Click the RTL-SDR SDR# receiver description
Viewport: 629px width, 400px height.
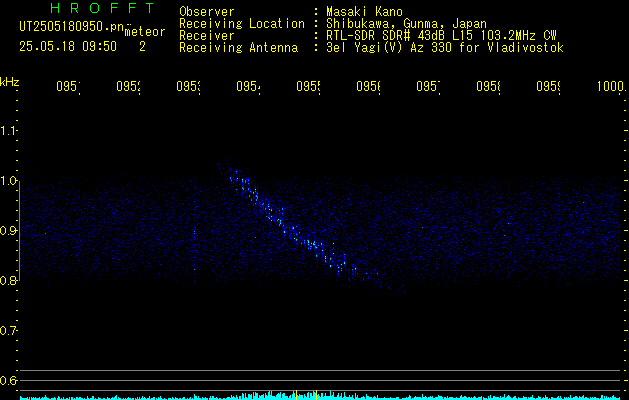click(441, 36)
